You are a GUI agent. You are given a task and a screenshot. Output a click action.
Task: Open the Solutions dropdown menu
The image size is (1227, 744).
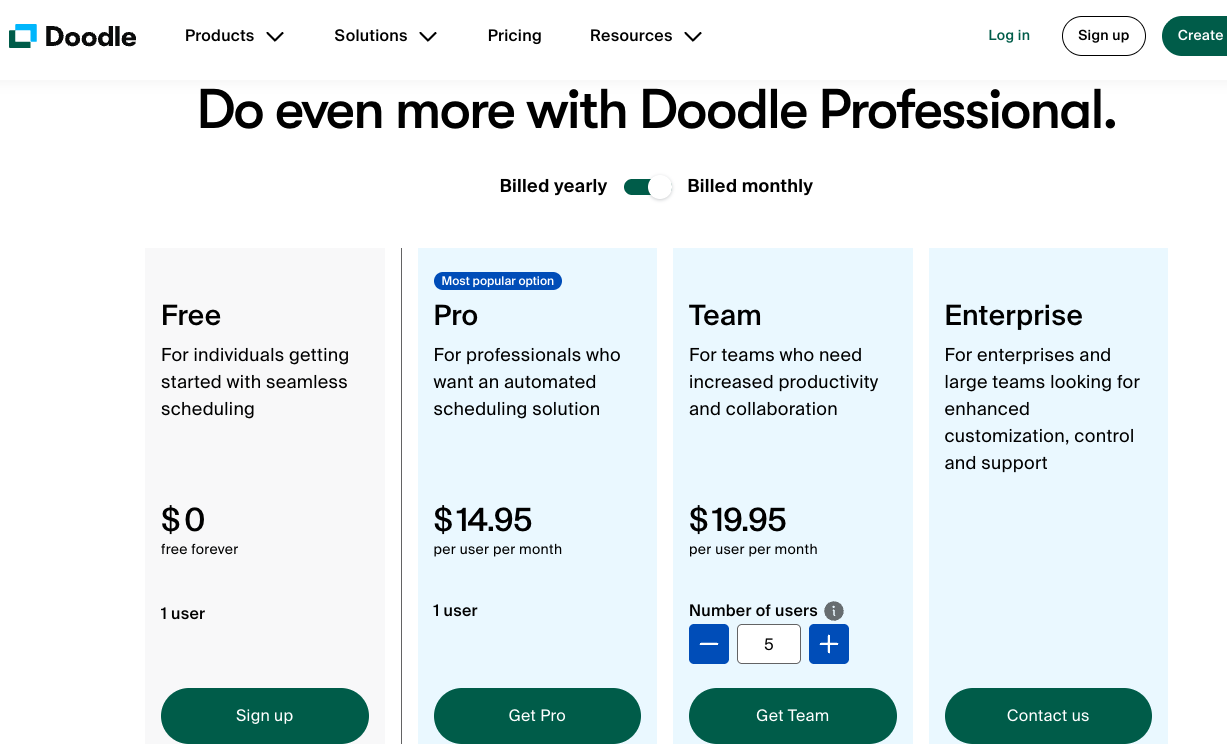(385, 36)
